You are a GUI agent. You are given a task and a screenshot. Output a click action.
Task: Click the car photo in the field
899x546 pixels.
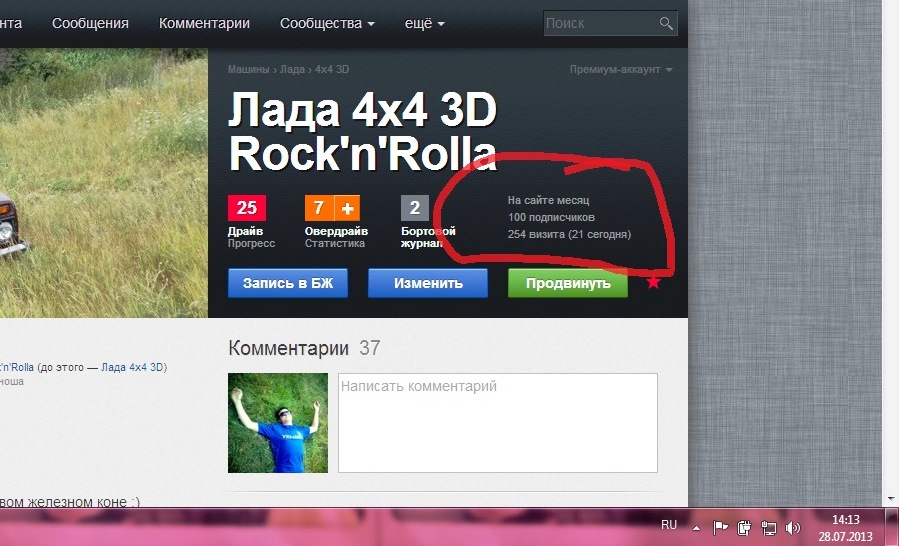click(x=104, y=183)
